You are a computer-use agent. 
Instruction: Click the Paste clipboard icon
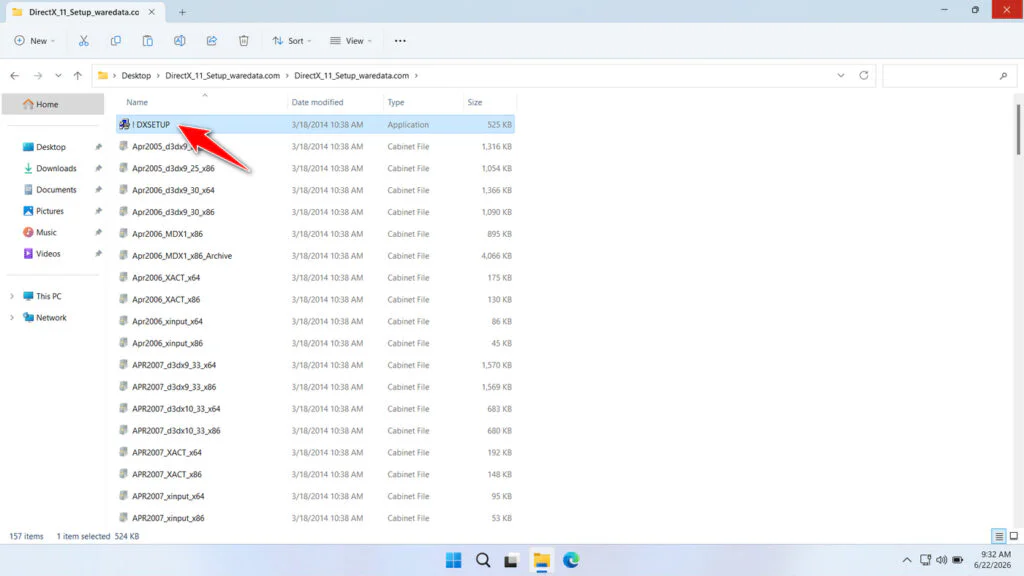tap(148, 40)
